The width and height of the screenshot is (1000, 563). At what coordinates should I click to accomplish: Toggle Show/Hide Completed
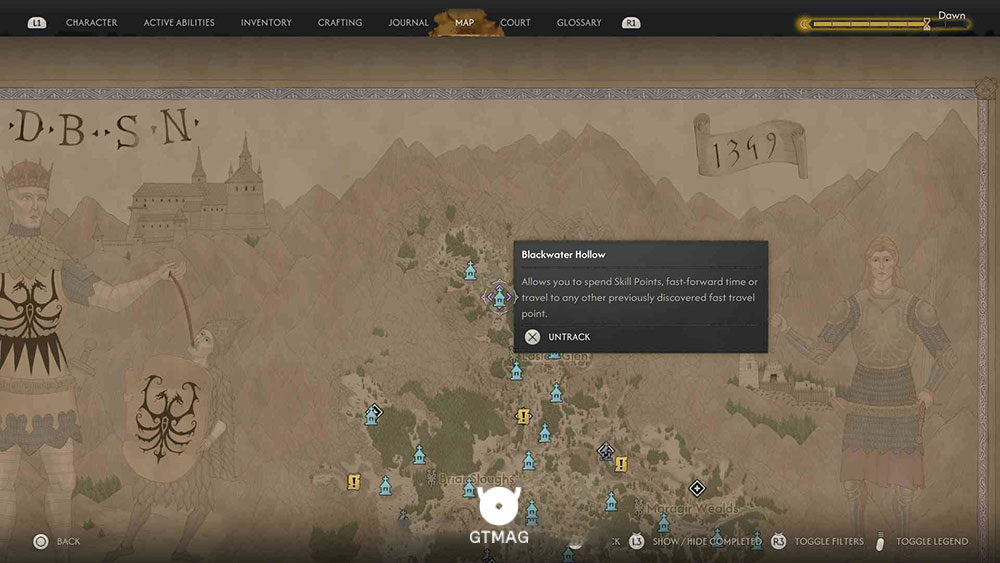pos(707,541)
